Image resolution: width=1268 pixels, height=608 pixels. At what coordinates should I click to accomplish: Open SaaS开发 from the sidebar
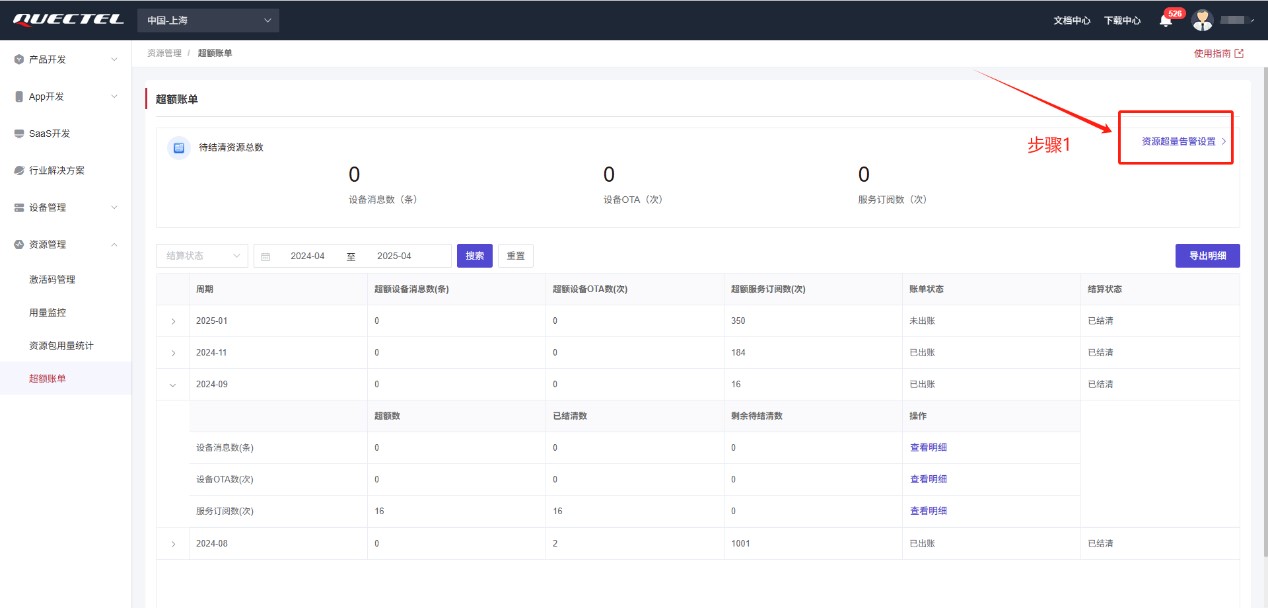tap(49, 134)
